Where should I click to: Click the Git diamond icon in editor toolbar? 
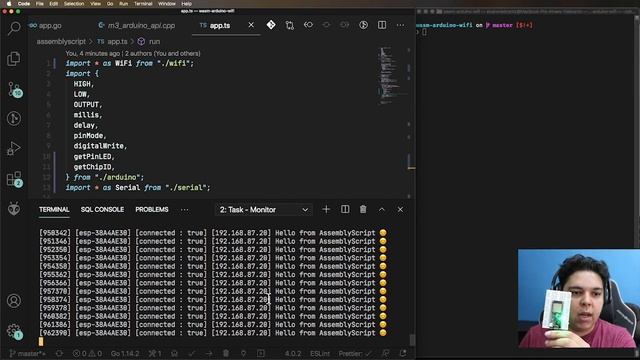[x=271, y=25]
